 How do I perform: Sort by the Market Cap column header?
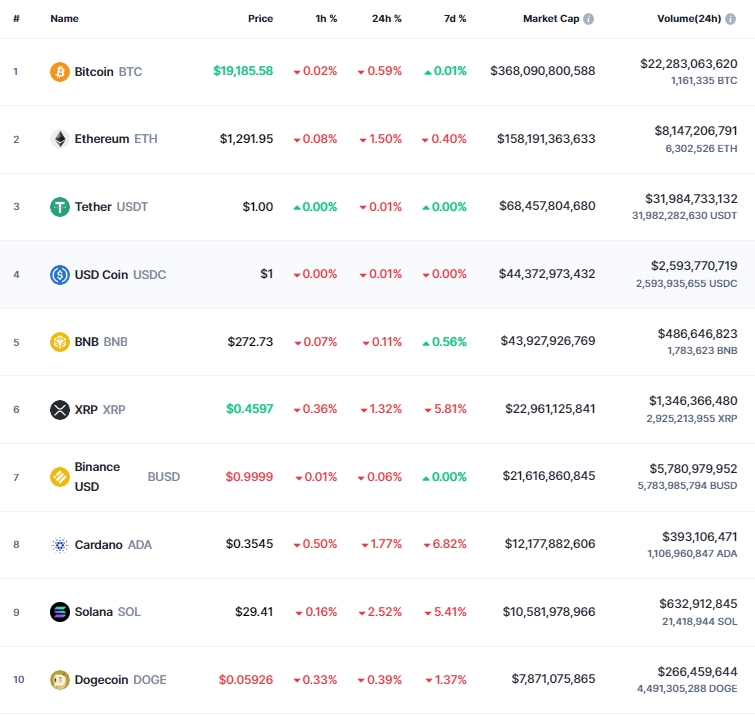coord(551,19)
